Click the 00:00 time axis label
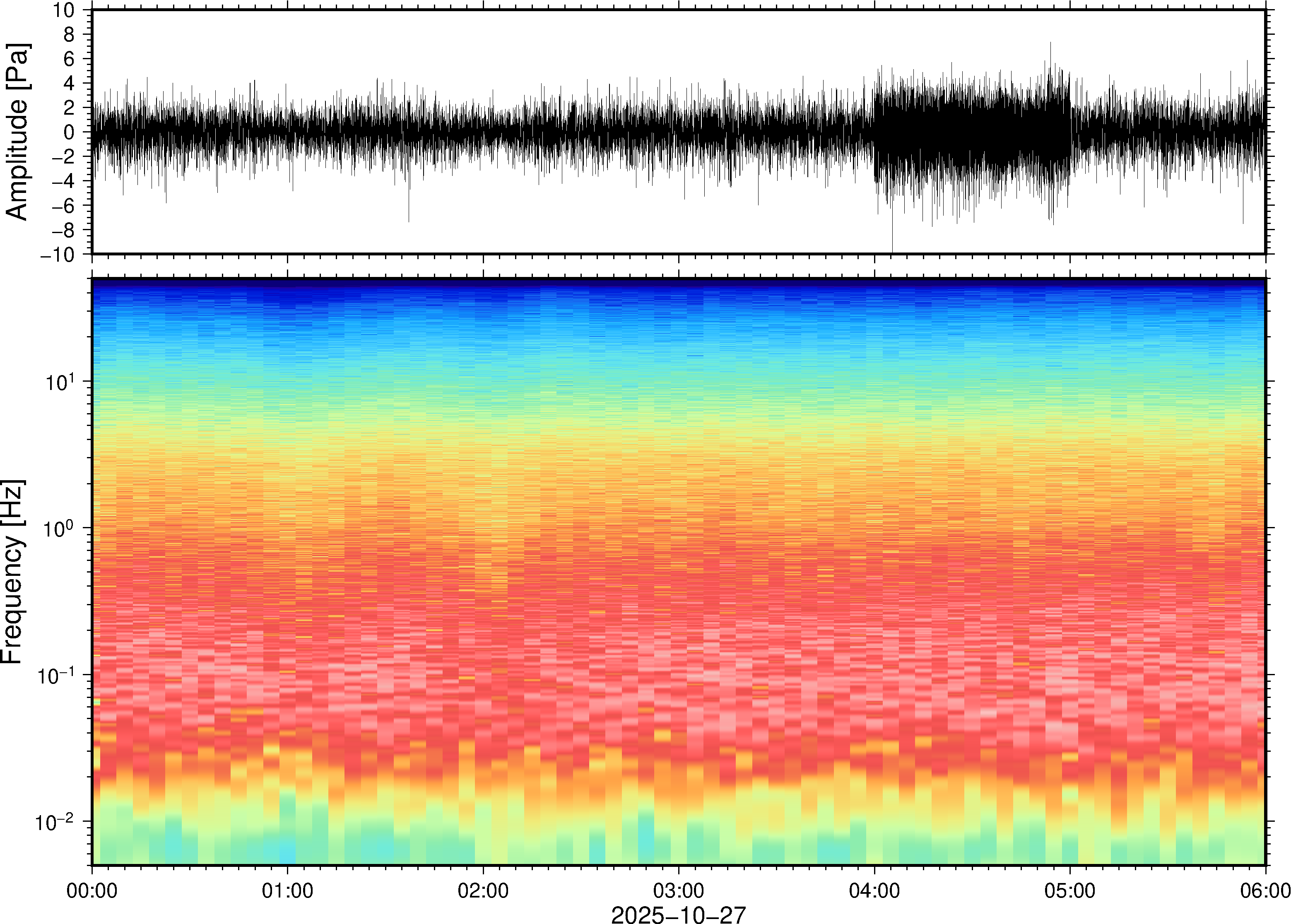The width and height of the screenshot is (1291, 924). click(x=92, y=890)
